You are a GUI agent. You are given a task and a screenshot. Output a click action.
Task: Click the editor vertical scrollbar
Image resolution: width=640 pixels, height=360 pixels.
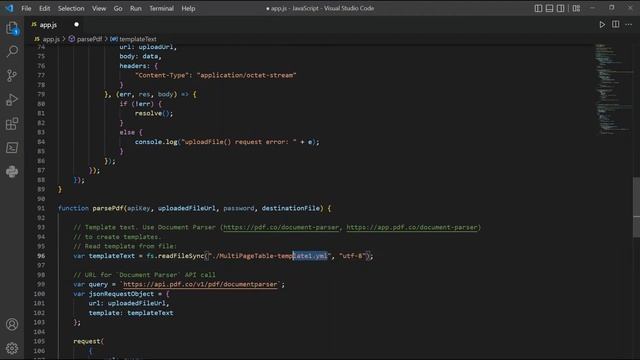click(x=636, y=207)
